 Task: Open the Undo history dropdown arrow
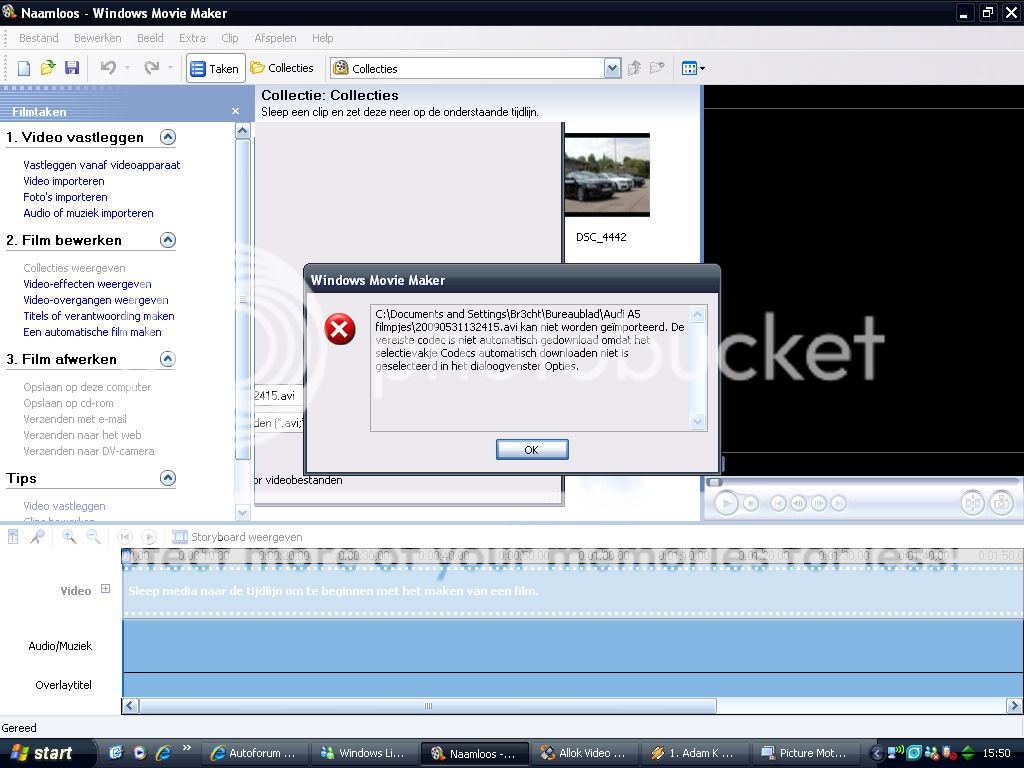127,67
